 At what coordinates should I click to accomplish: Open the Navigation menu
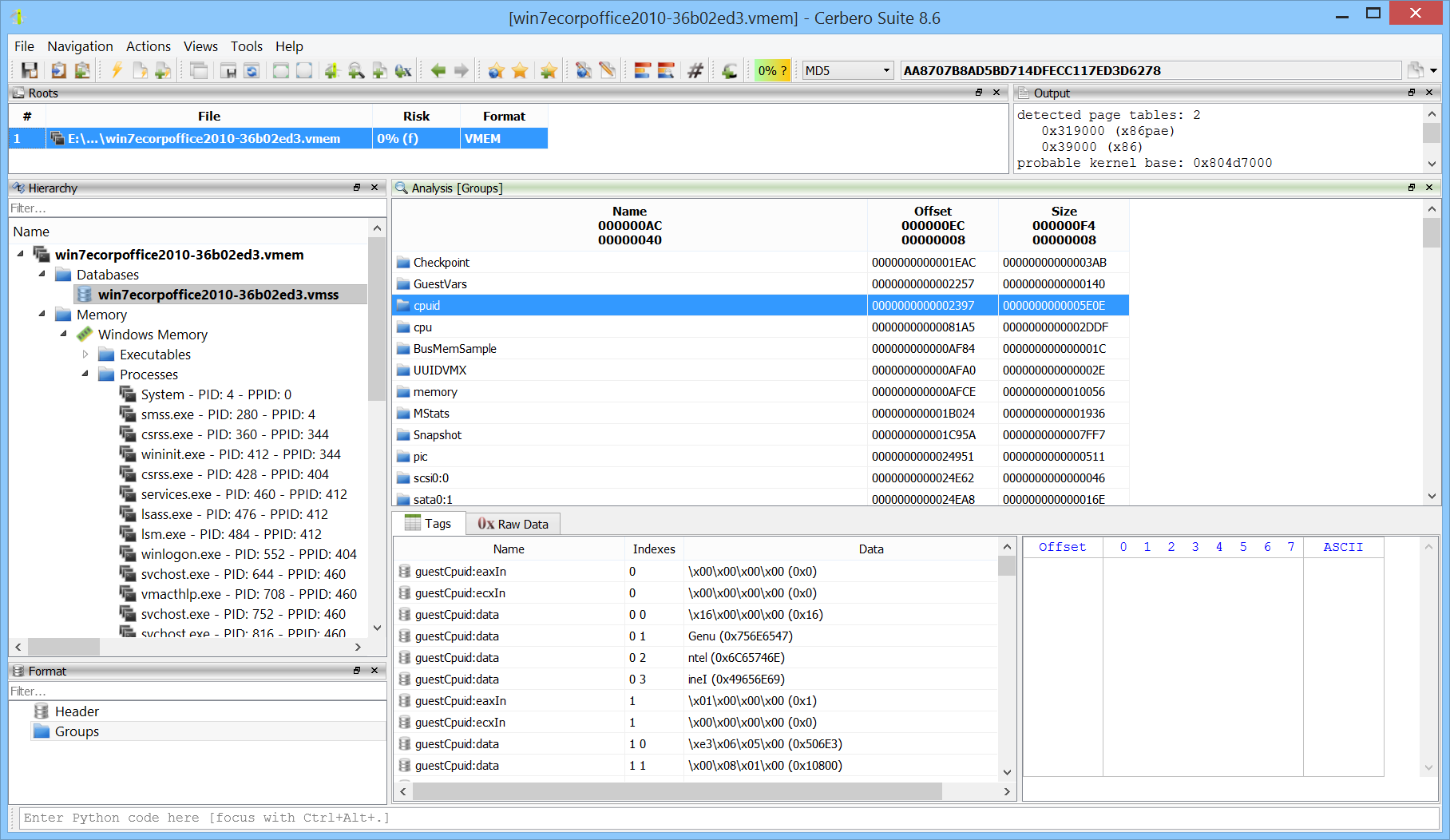click(x=80, y=46)
